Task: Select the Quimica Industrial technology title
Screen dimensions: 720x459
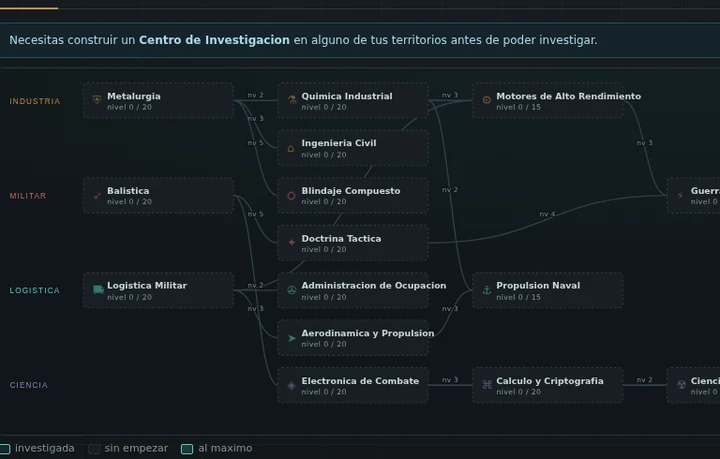Action: point(347,96)
